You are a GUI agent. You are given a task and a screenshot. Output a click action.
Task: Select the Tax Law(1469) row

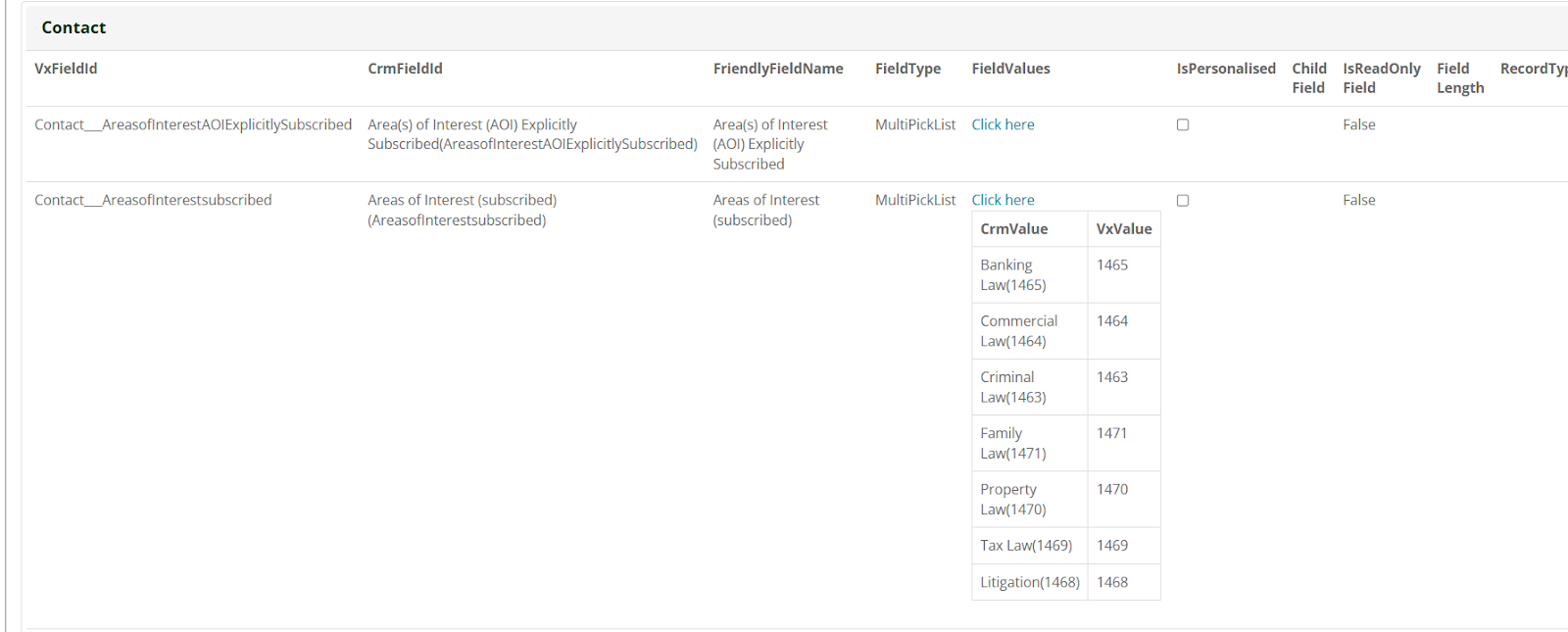coord(1066,546)
